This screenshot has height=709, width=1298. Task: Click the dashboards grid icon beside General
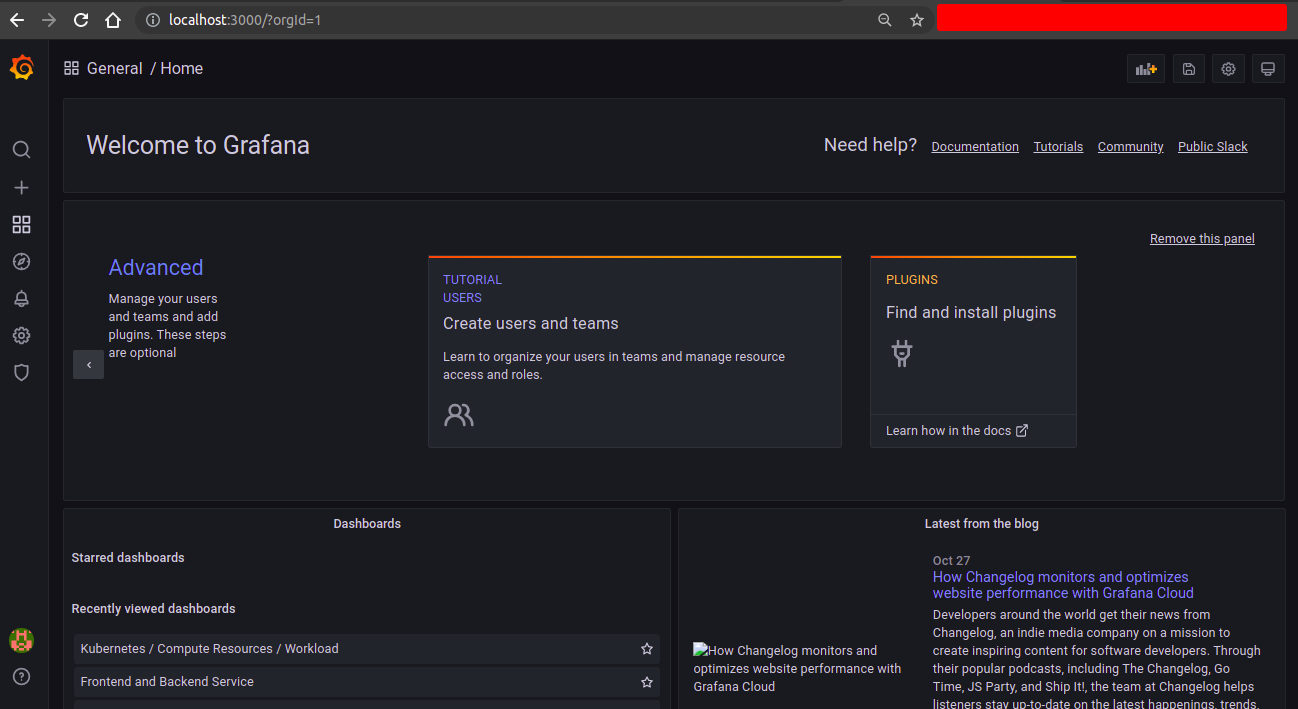[x=71, y=68]
